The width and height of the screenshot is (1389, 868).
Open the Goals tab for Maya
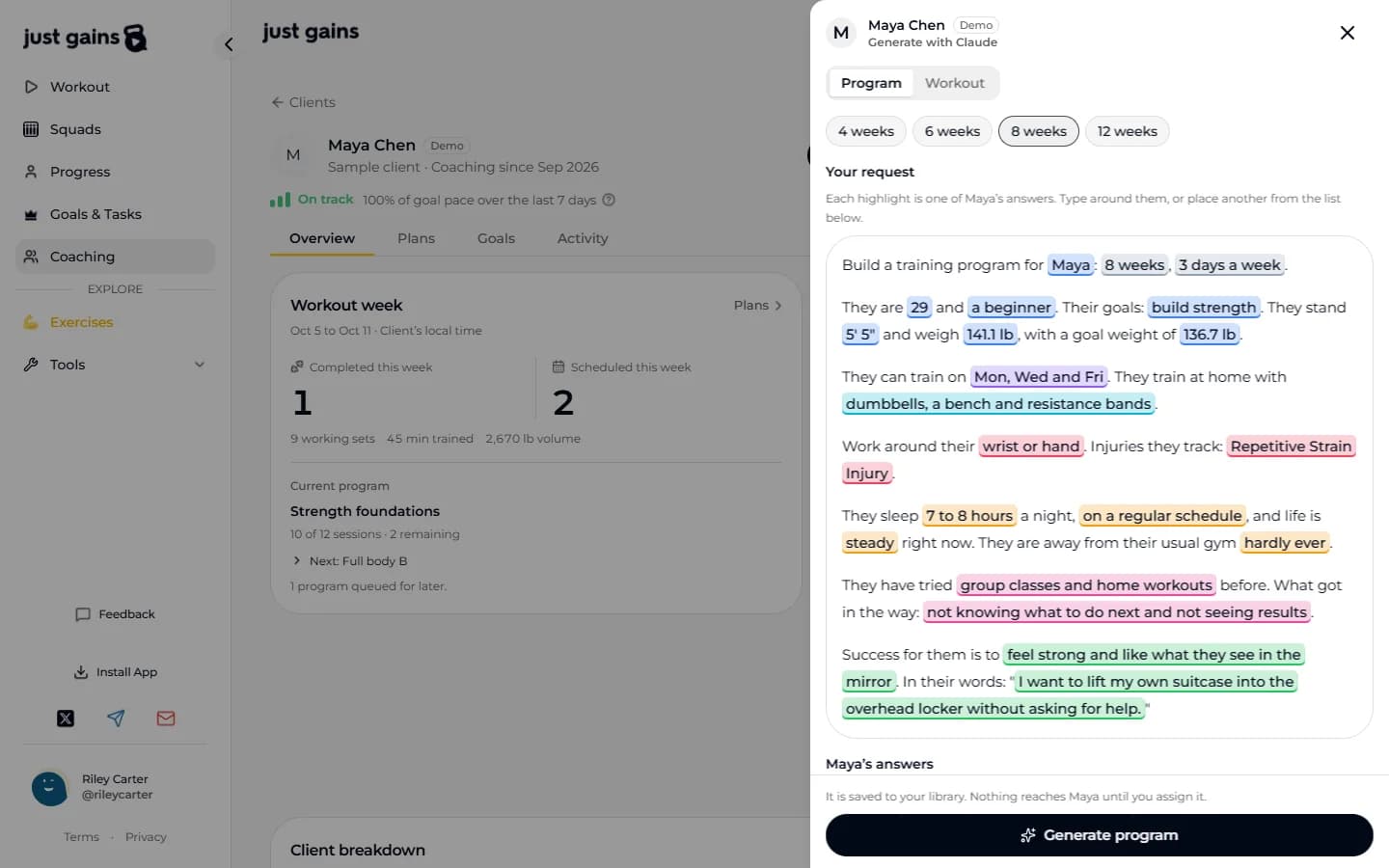tap(496, 238)
